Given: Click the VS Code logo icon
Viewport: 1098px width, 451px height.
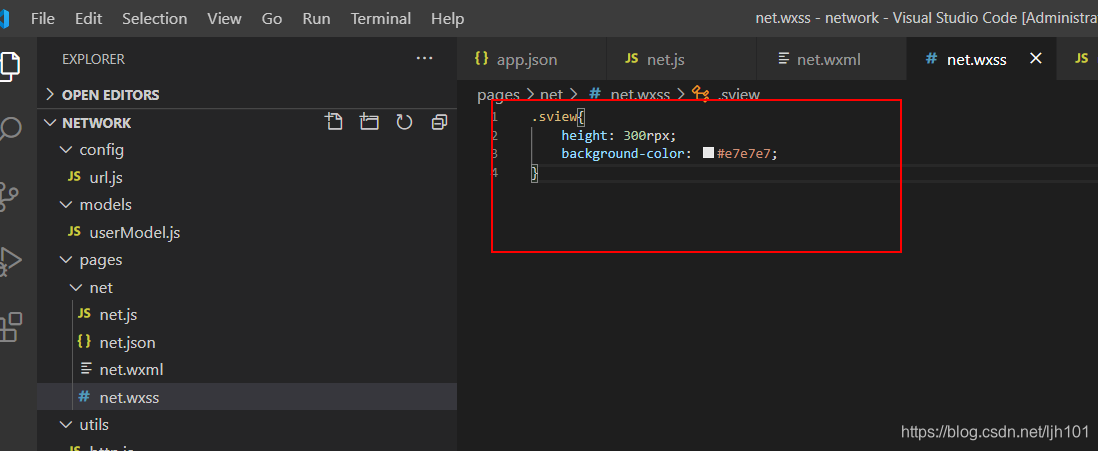Looking at the screenshot, I should [x=4, y=18].
